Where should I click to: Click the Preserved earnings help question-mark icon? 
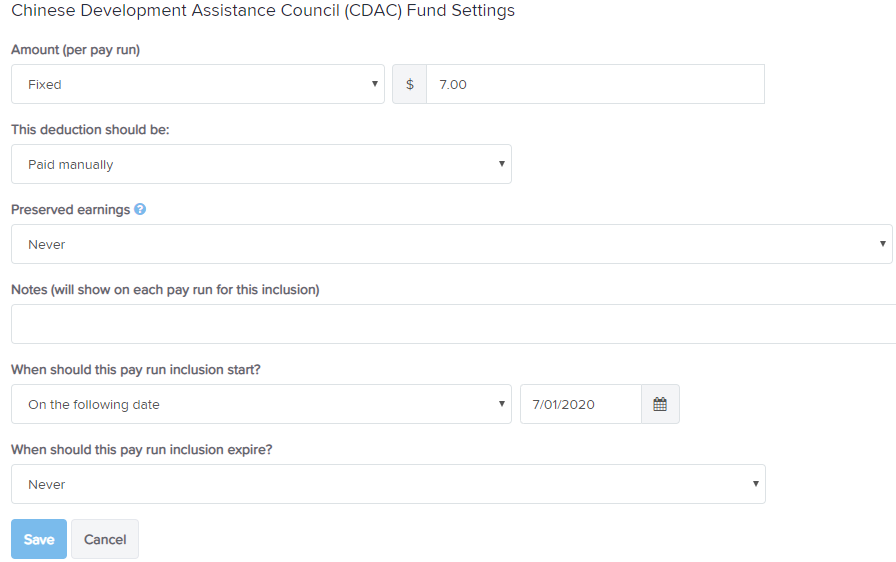pyautogui.click(x=140, y=210)
